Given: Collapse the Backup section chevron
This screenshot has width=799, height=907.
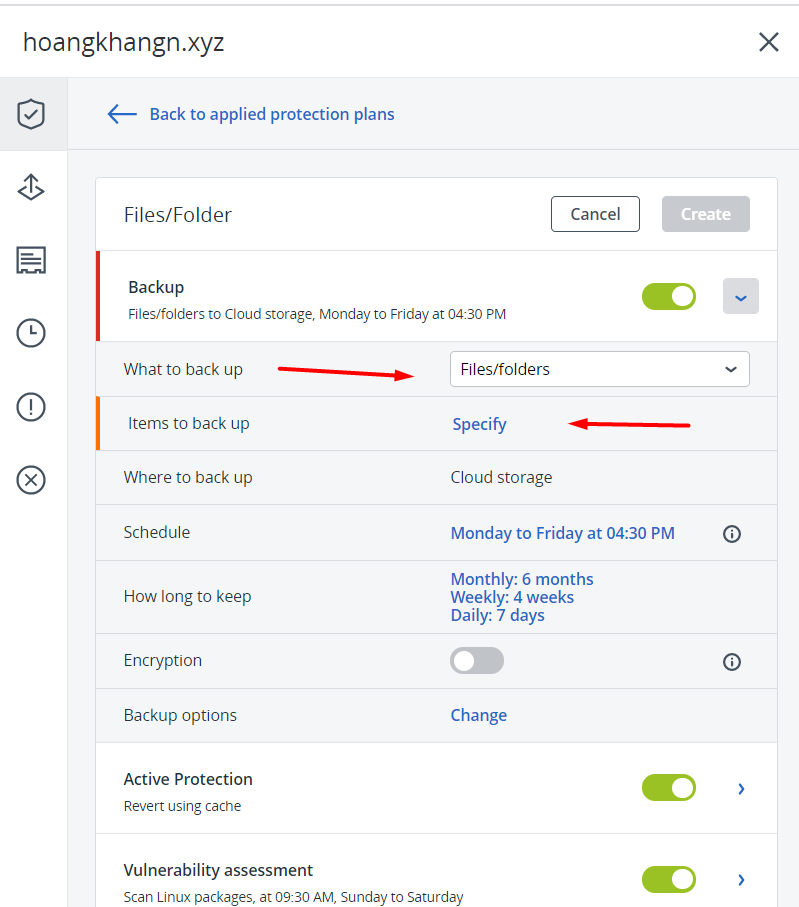Looking at the screenshot, I should point(741,297).
